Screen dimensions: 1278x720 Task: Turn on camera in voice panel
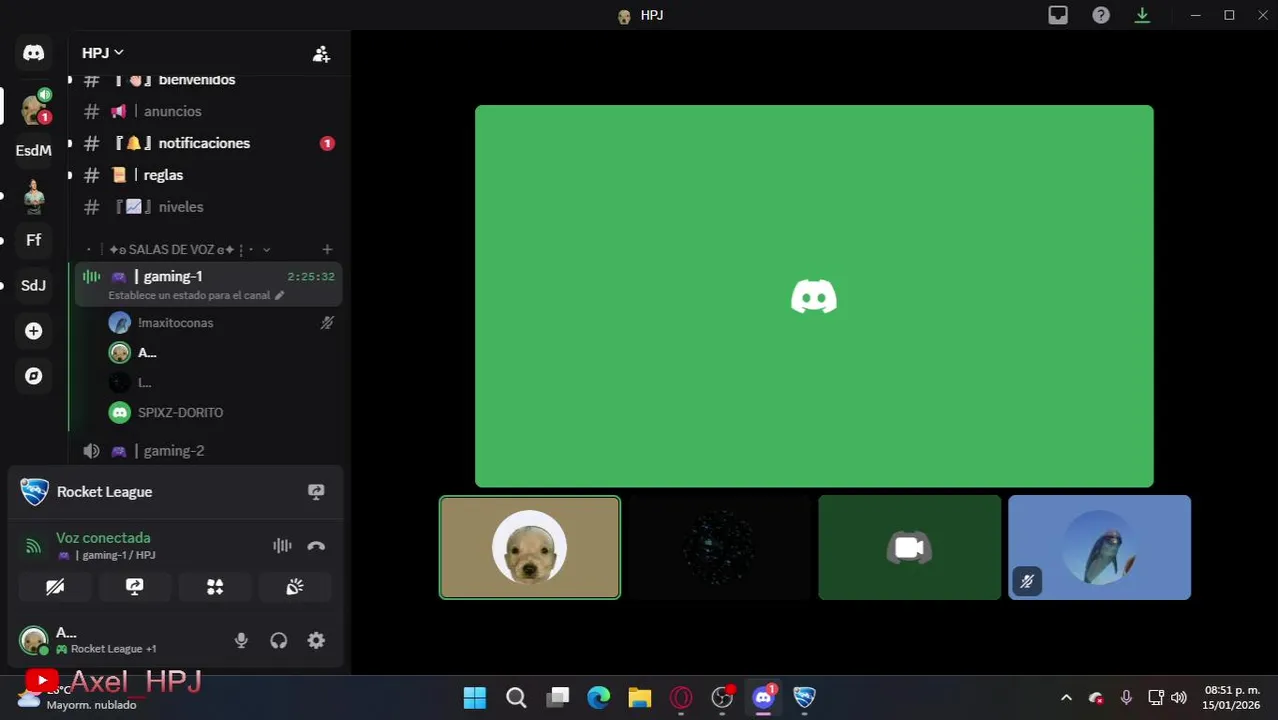click(x=55, y=587)
